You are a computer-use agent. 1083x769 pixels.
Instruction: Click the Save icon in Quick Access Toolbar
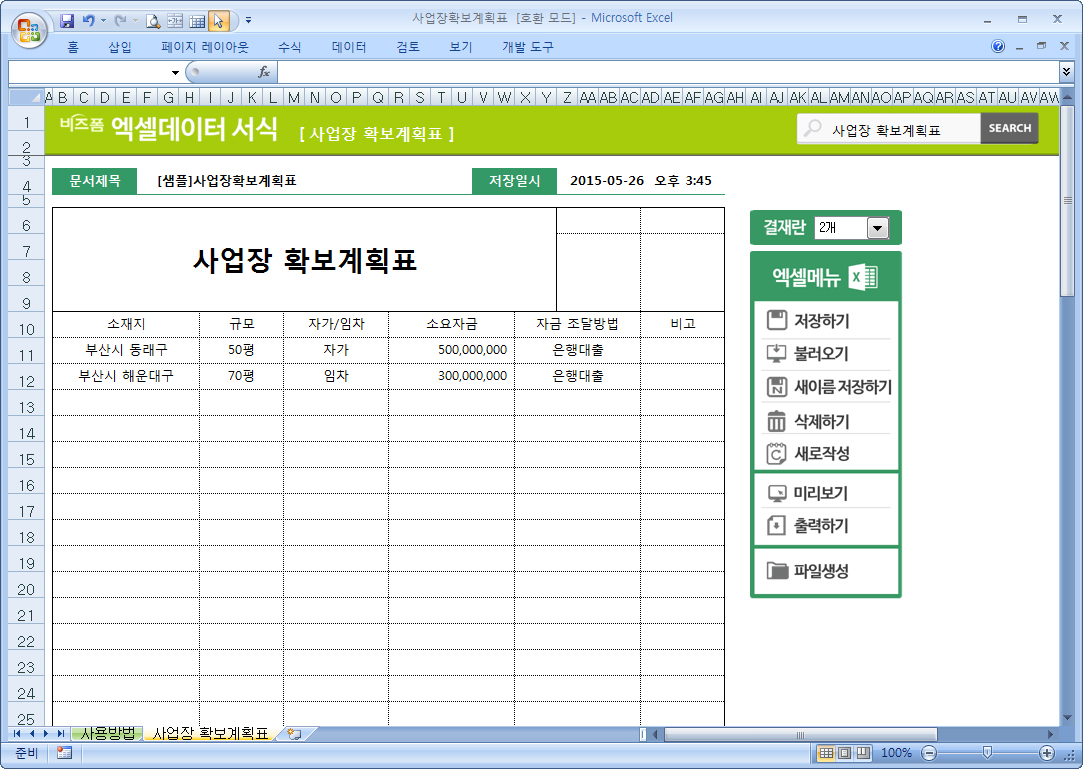[67, 20]
